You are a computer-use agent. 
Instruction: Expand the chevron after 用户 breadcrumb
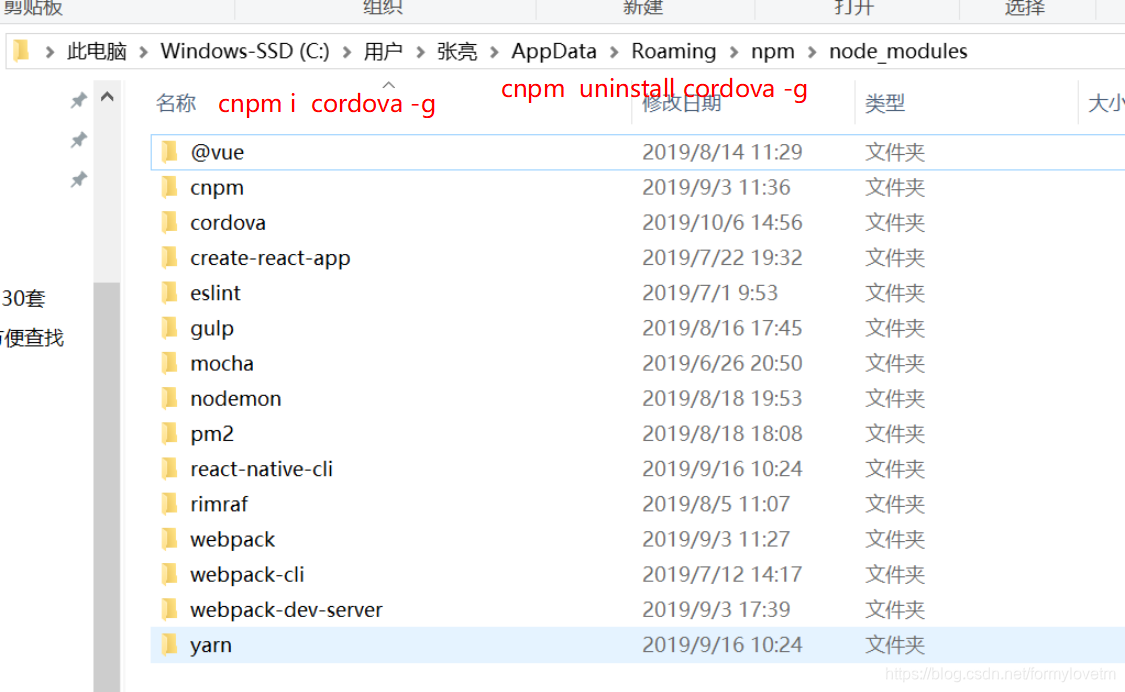420,52
